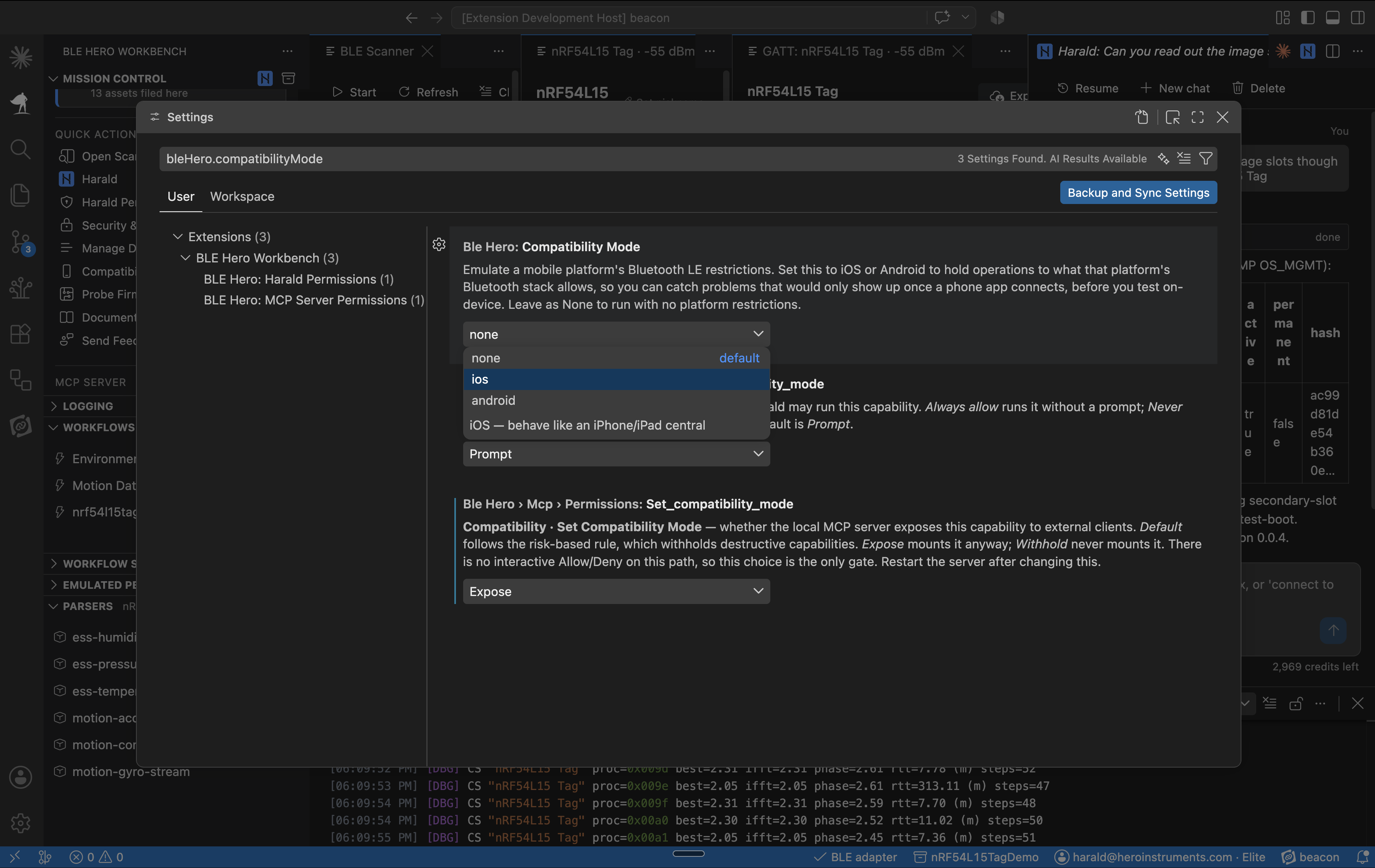Select BLE Hero: MCP Server Permissions (1) item
1375x868 pixels.
pyautogui.click(x=314, y=300)
